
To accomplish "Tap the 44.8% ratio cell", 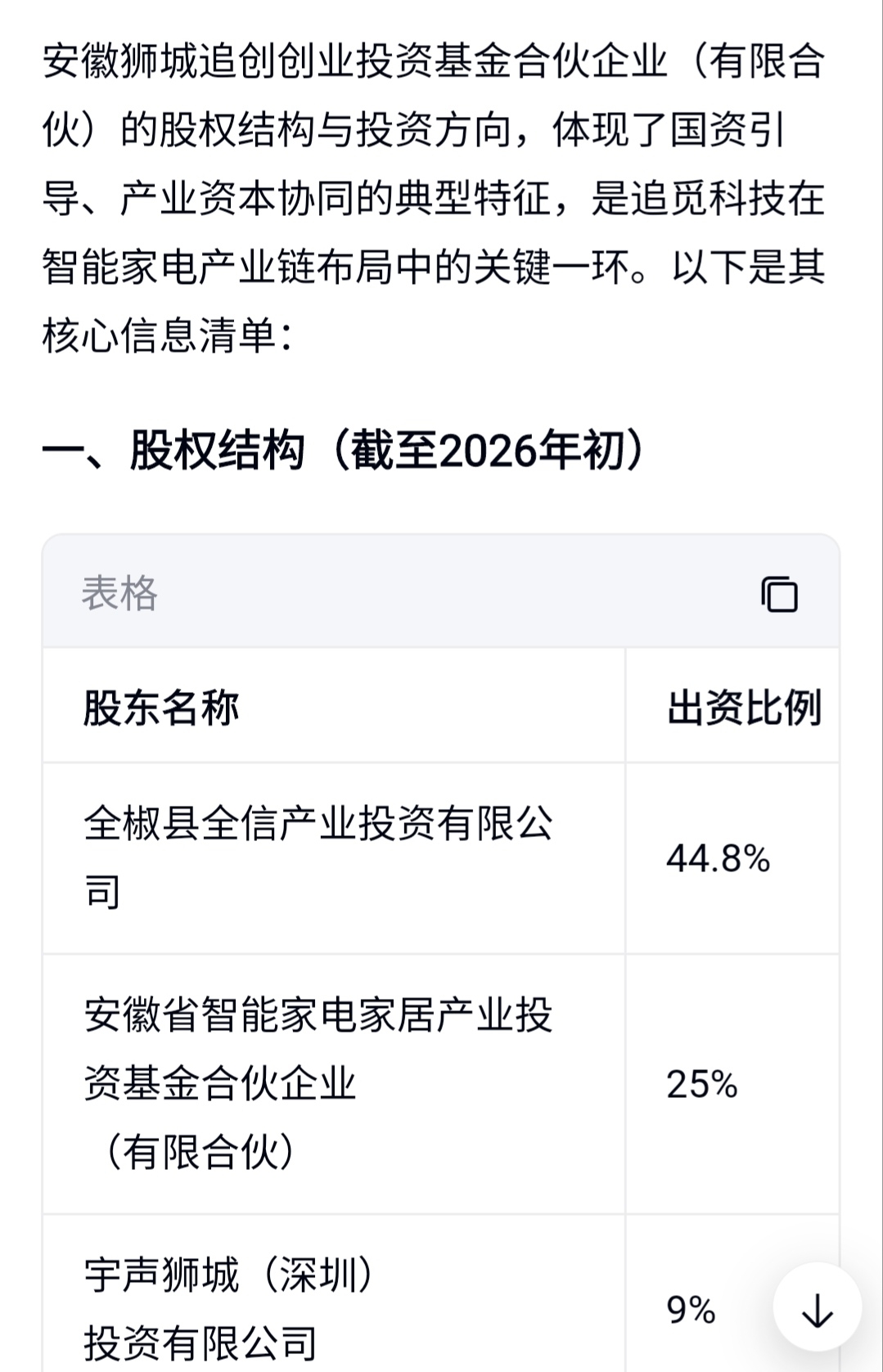I will click(x=718, y=859).
